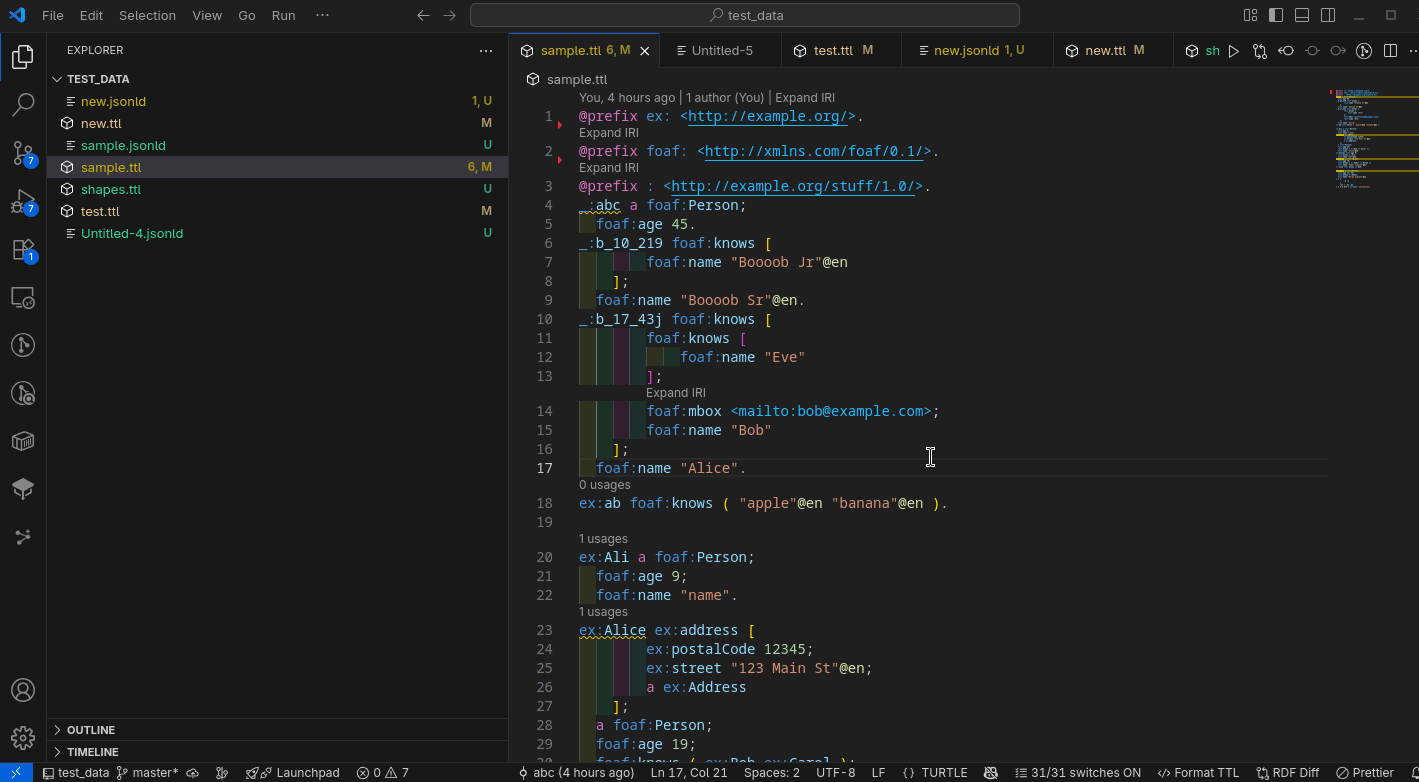The height and width of the screenshot is (782, 1419).
Task: Expand the OUTLINE section
Action: coord(91,730)
